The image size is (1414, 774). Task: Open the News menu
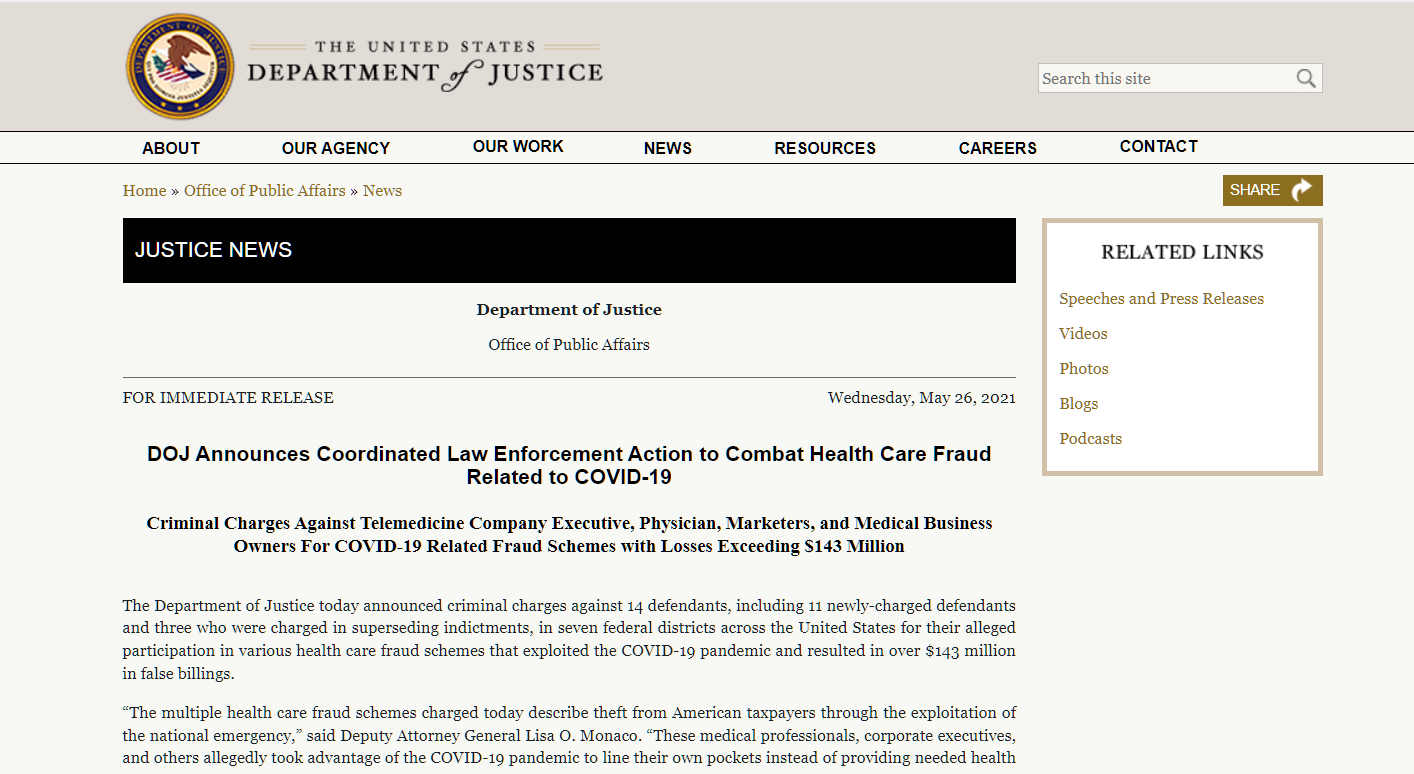click(668, 148)
